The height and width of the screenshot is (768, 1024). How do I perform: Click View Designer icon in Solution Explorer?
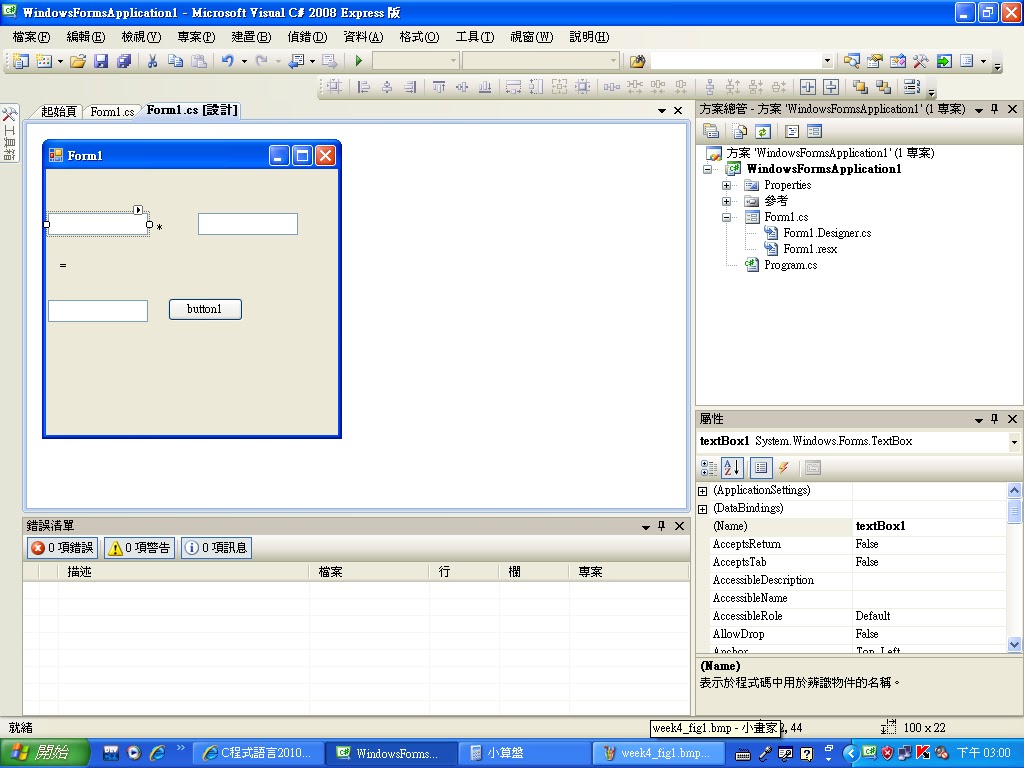tap(814, 131)
